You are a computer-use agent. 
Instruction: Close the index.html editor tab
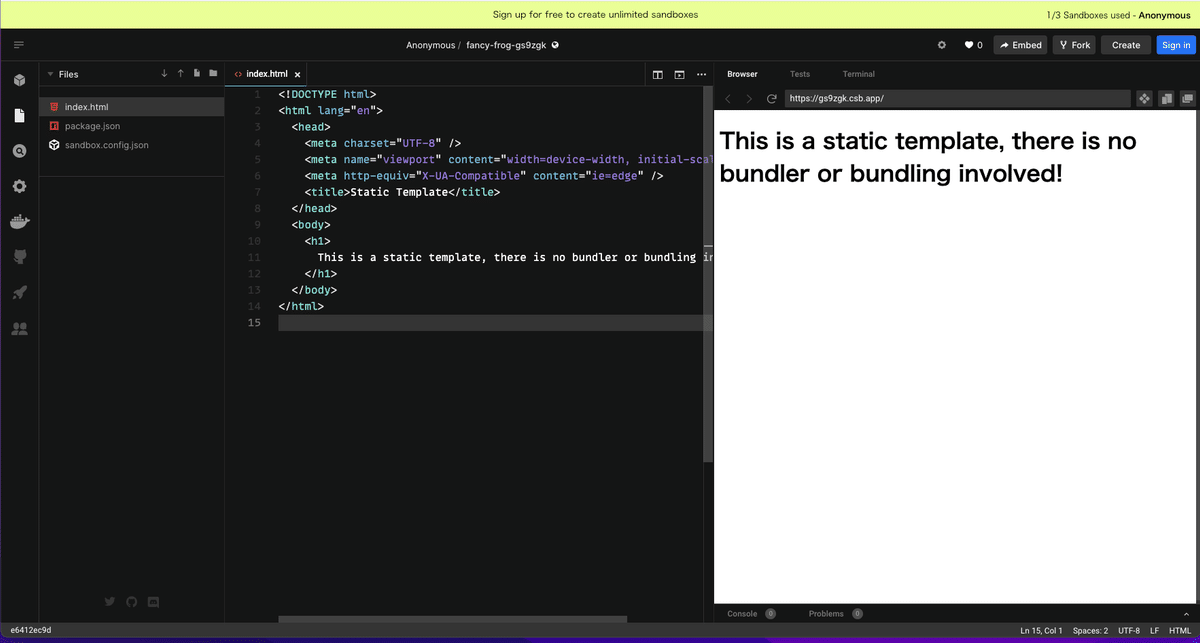(297, 74)
